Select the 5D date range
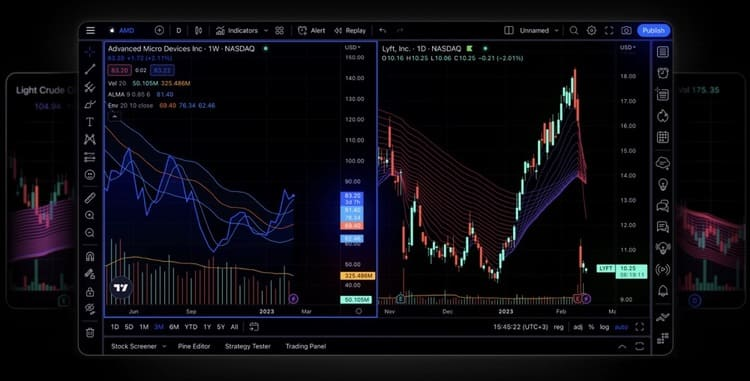This screenshot has height=381, width=750. (129, 327)
